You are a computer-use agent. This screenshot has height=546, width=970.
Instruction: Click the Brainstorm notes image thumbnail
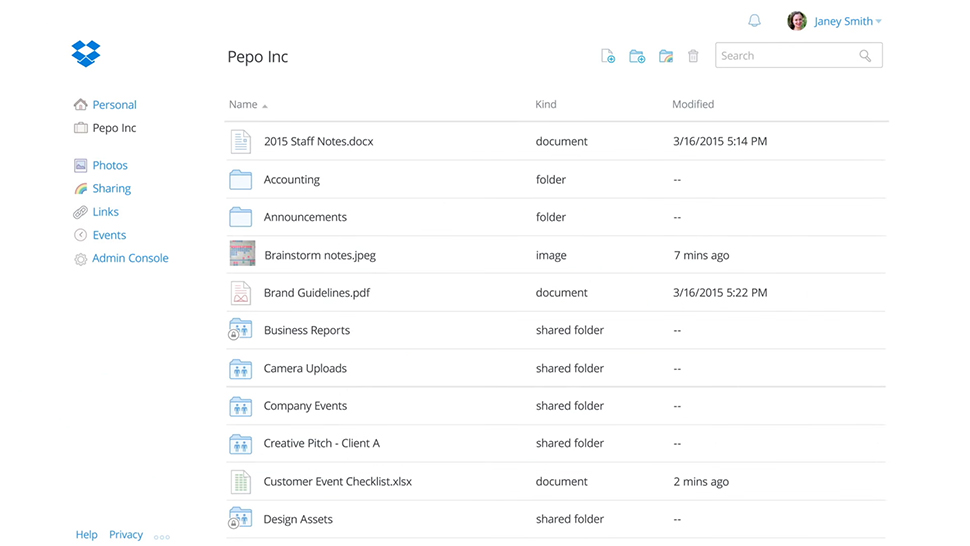coord(242,254)
